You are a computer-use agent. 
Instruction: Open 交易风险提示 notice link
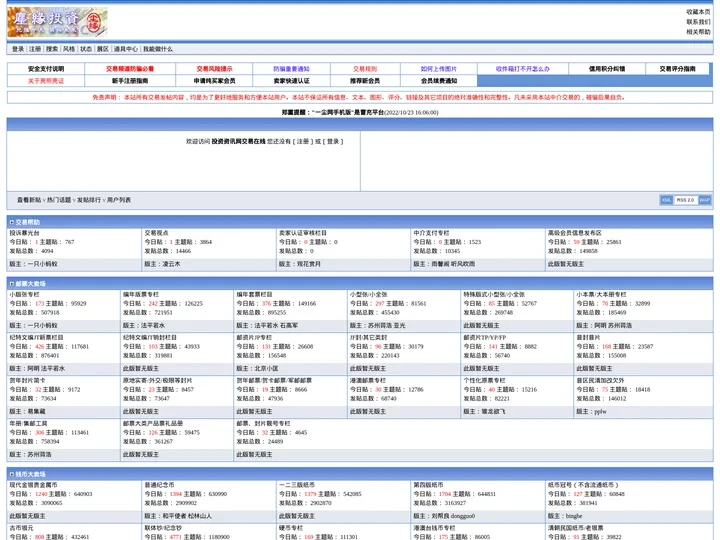tap(214, 69)
